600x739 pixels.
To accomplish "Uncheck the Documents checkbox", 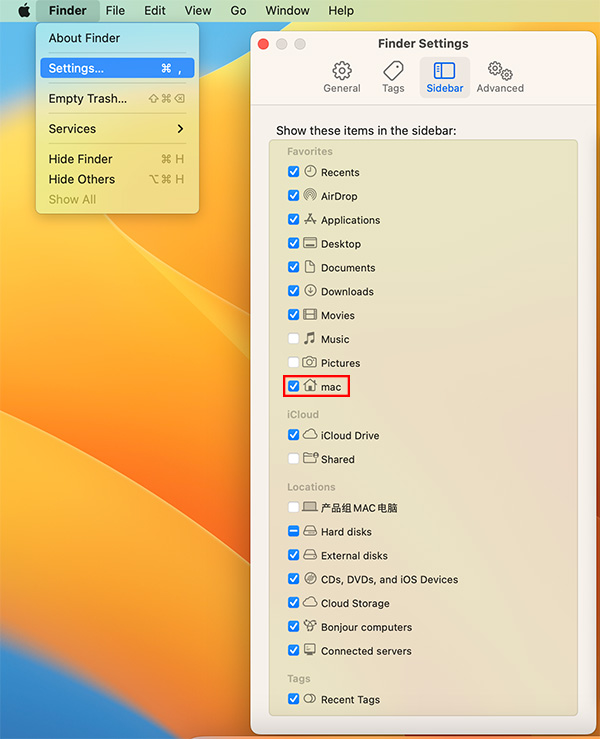I will [293, 267].
